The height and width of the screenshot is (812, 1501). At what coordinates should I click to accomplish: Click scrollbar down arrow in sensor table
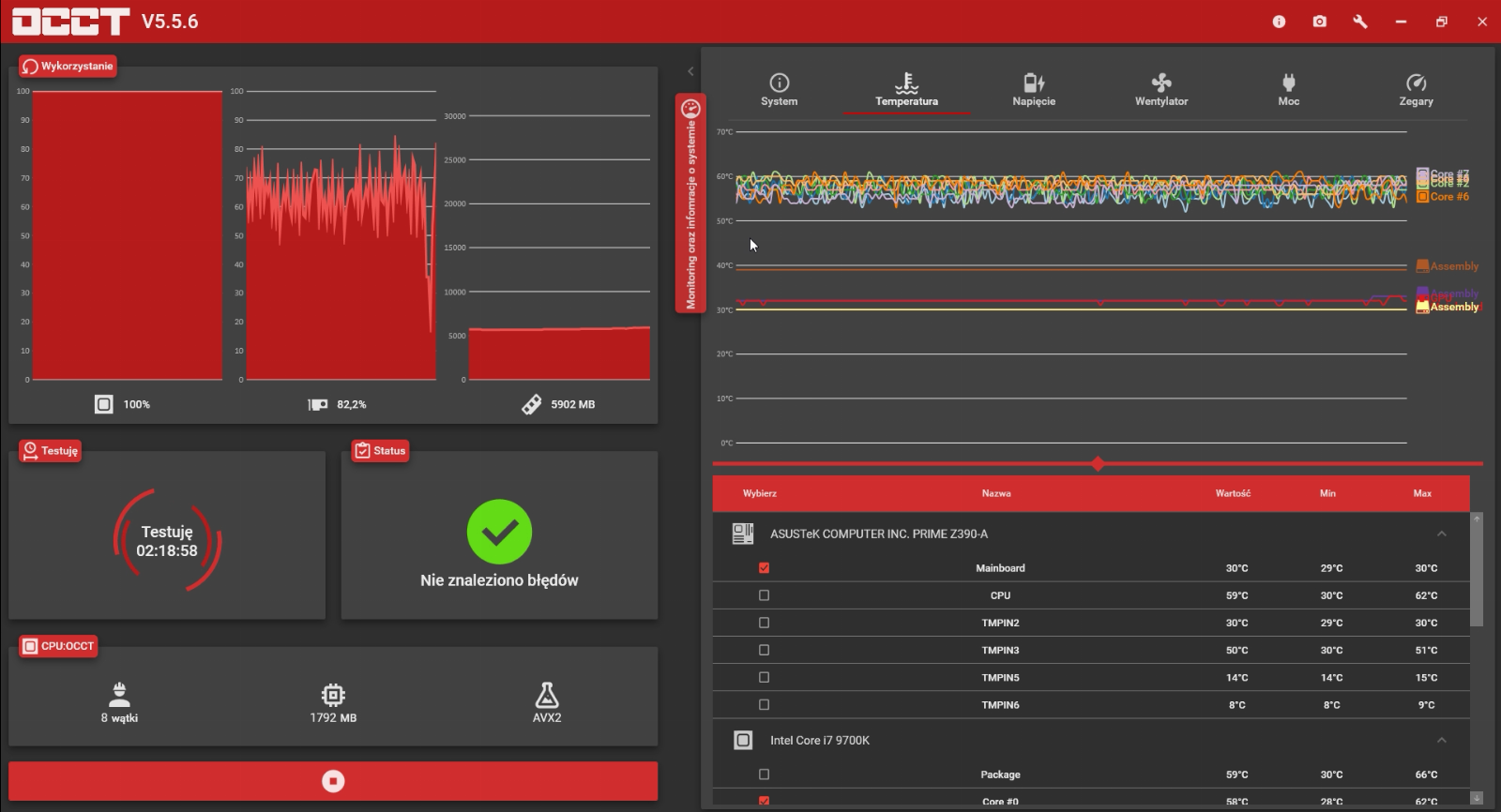pos(1477,798)
